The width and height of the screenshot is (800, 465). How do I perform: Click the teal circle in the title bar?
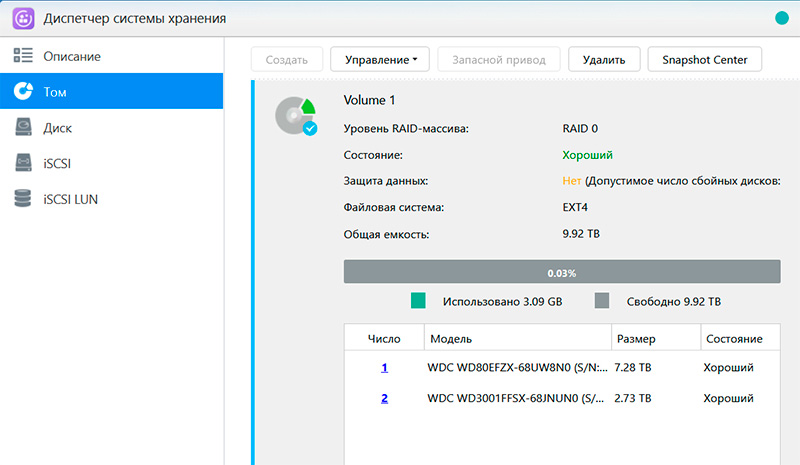coord(781,18)
